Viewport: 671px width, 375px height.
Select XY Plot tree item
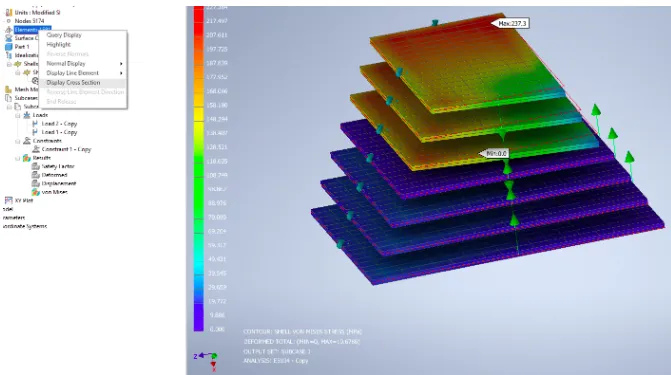(24, 200)
